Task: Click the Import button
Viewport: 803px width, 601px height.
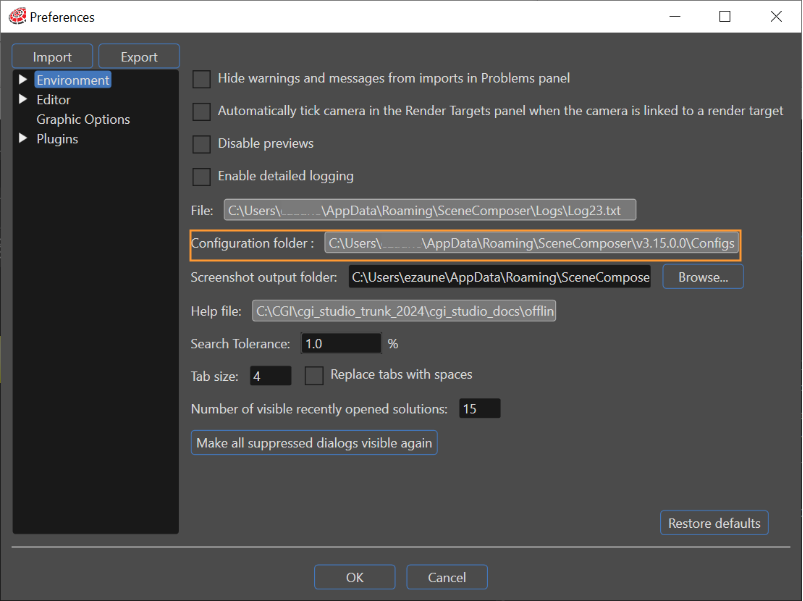Action: [x=52, y=56]
